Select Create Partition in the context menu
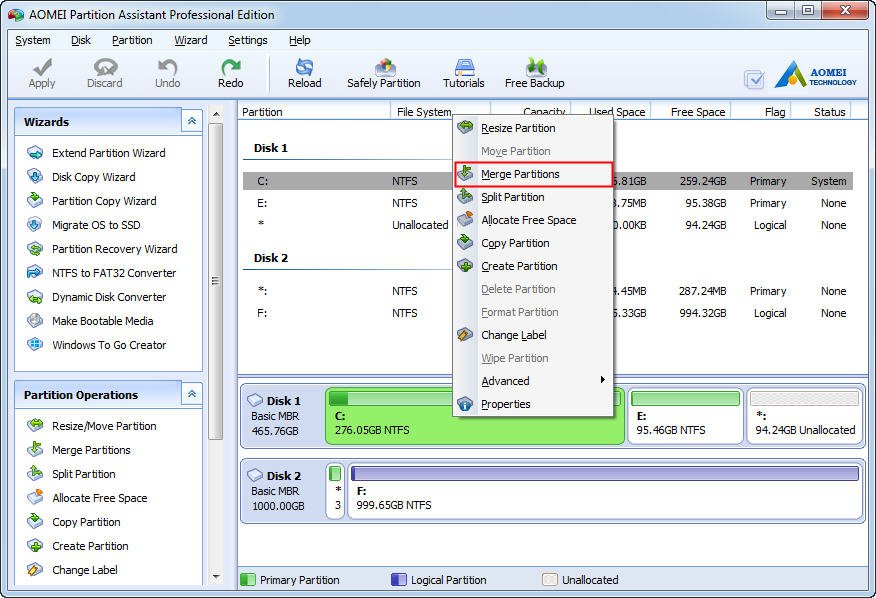 click(x=533, y=266)
